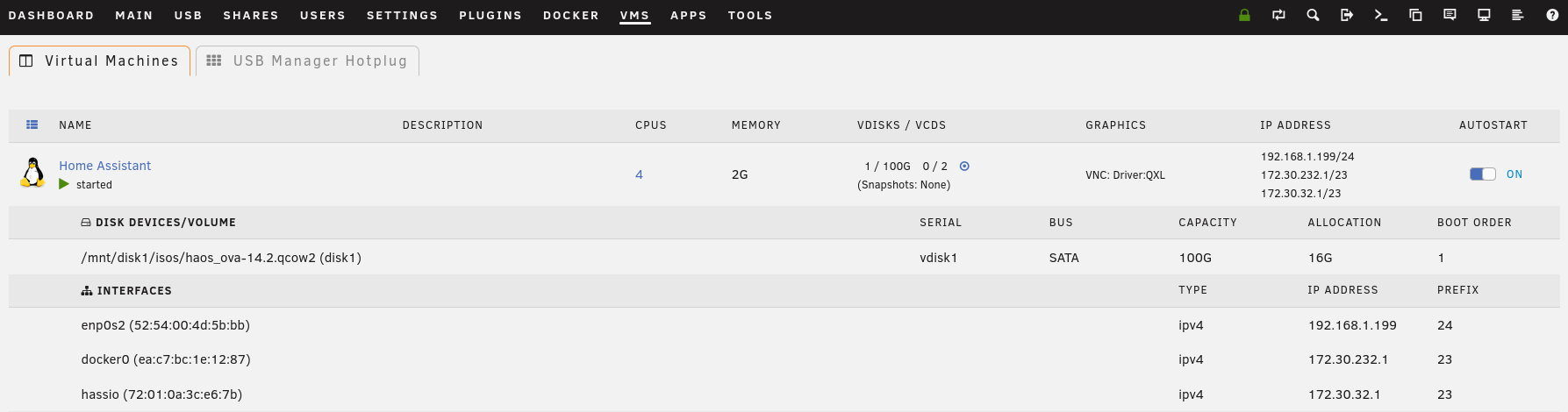Click the (Snapshots: None) text
Image resolution: width=1568 pixels, height=412 pixels.
[904, 184]
